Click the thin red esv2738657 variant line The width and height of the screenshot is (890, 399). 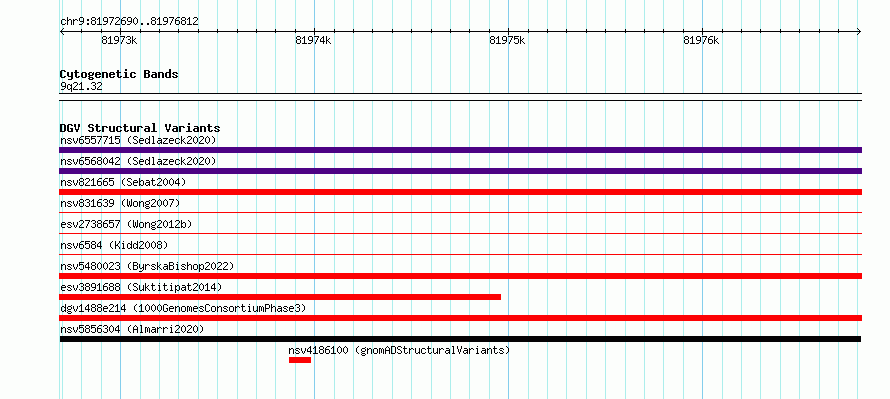pos(460,234)
